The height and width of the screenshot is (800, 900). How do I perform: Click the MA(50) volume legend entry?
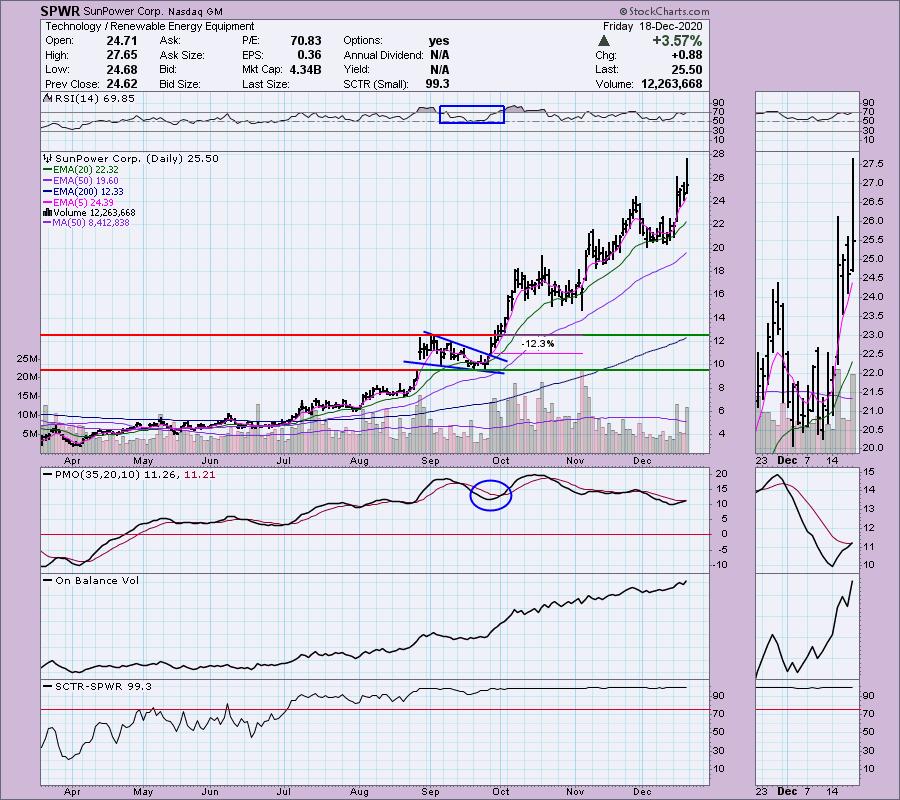88,222
